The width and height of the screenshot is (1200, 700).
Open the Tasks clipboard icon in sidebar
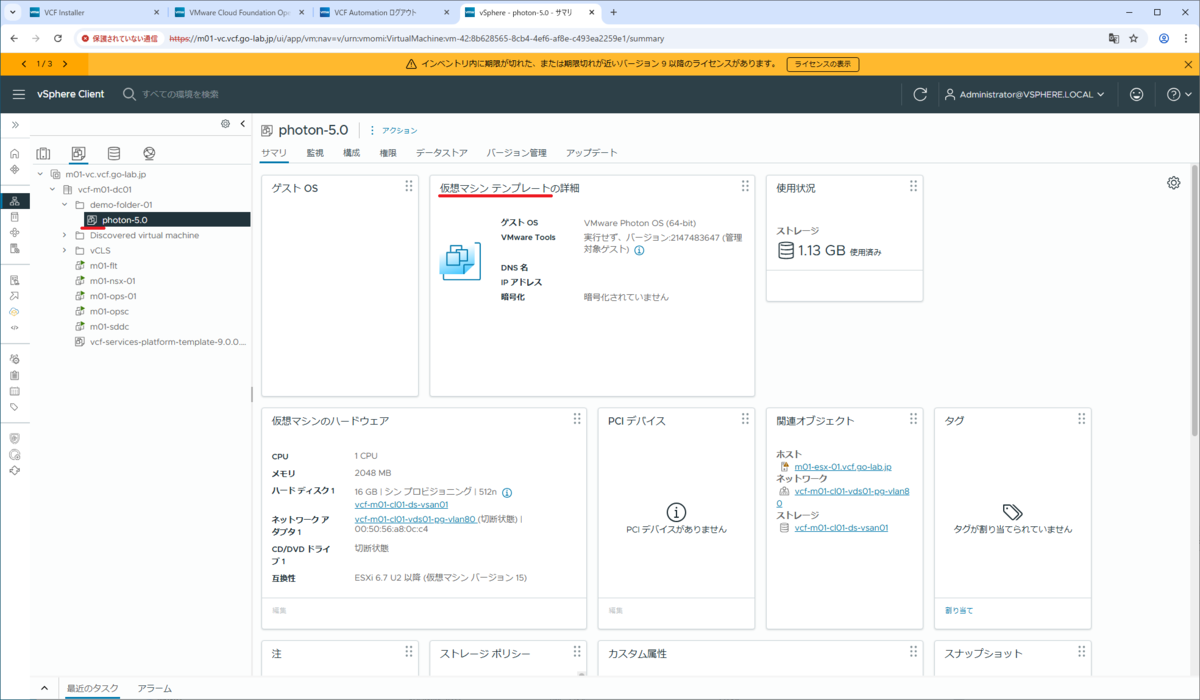pyautogui.click(x=14, y=375)
